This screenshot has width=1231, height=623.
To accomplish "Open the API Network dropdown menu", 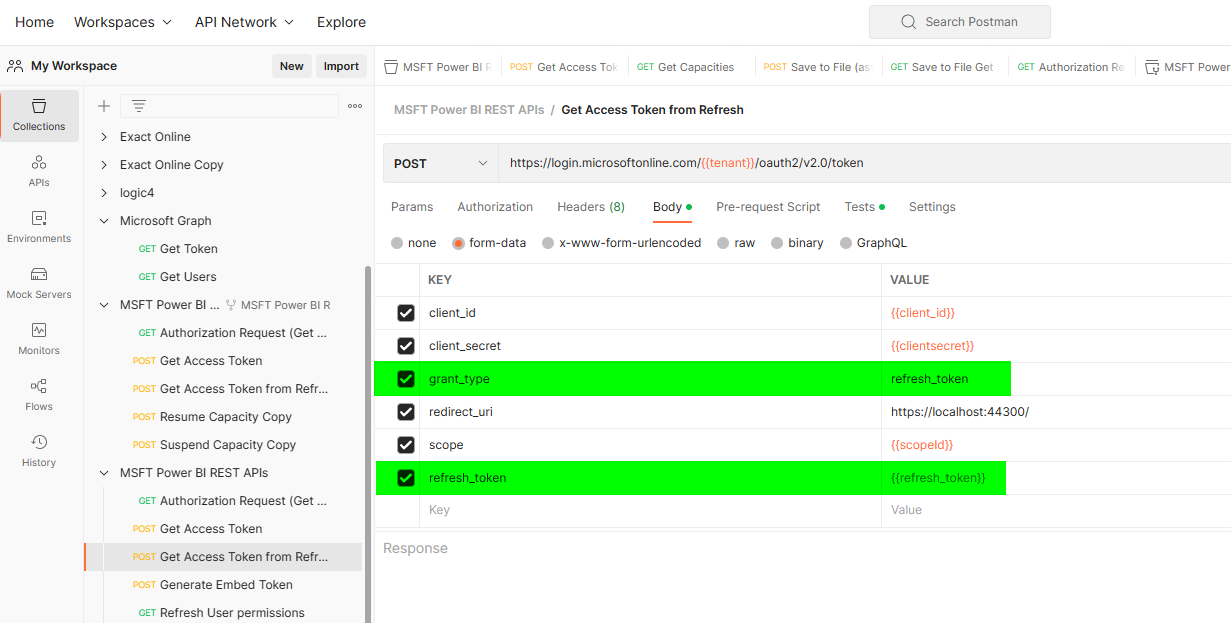I will pyautogui.click(x=245, y=22).
